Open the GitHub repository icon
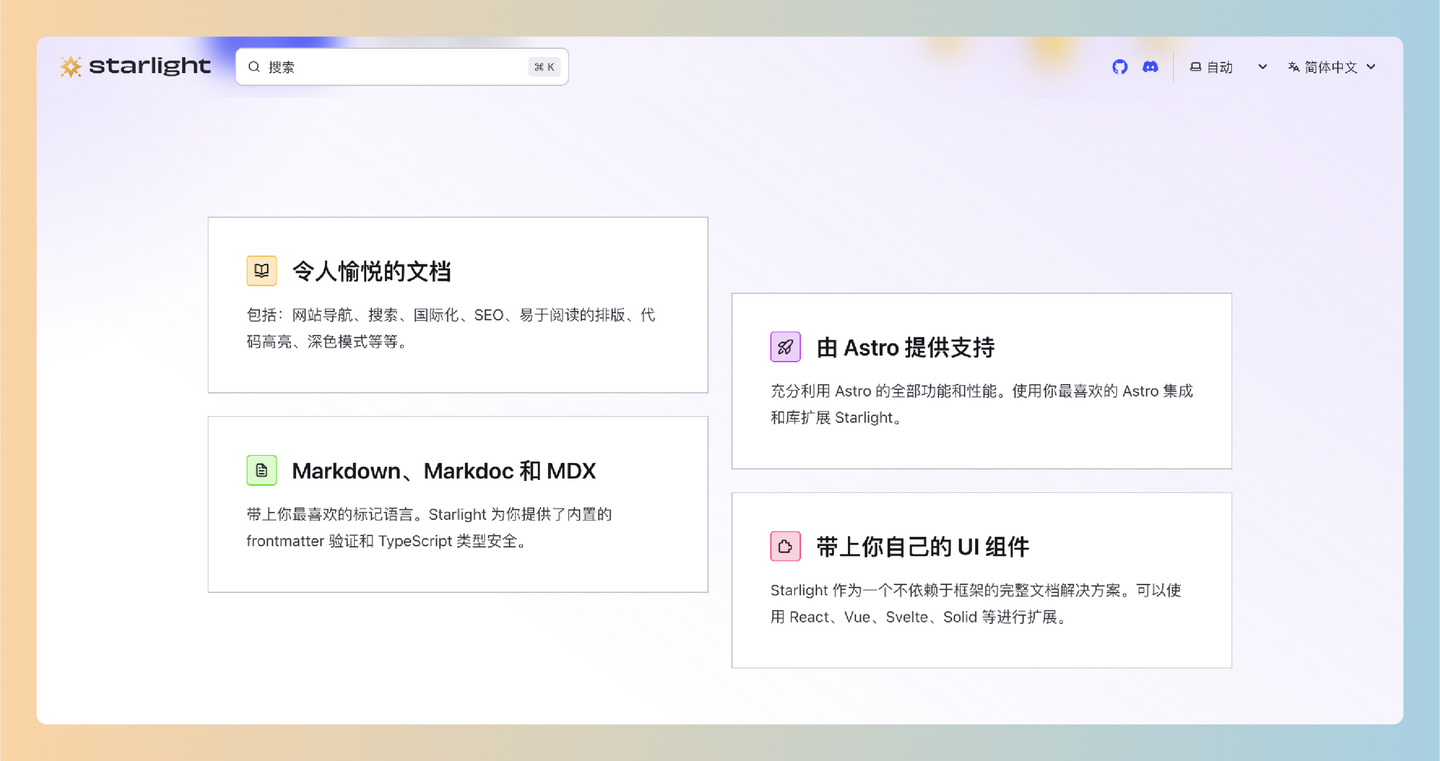Screen dimensions: 1440x761 pos(1120,67)
